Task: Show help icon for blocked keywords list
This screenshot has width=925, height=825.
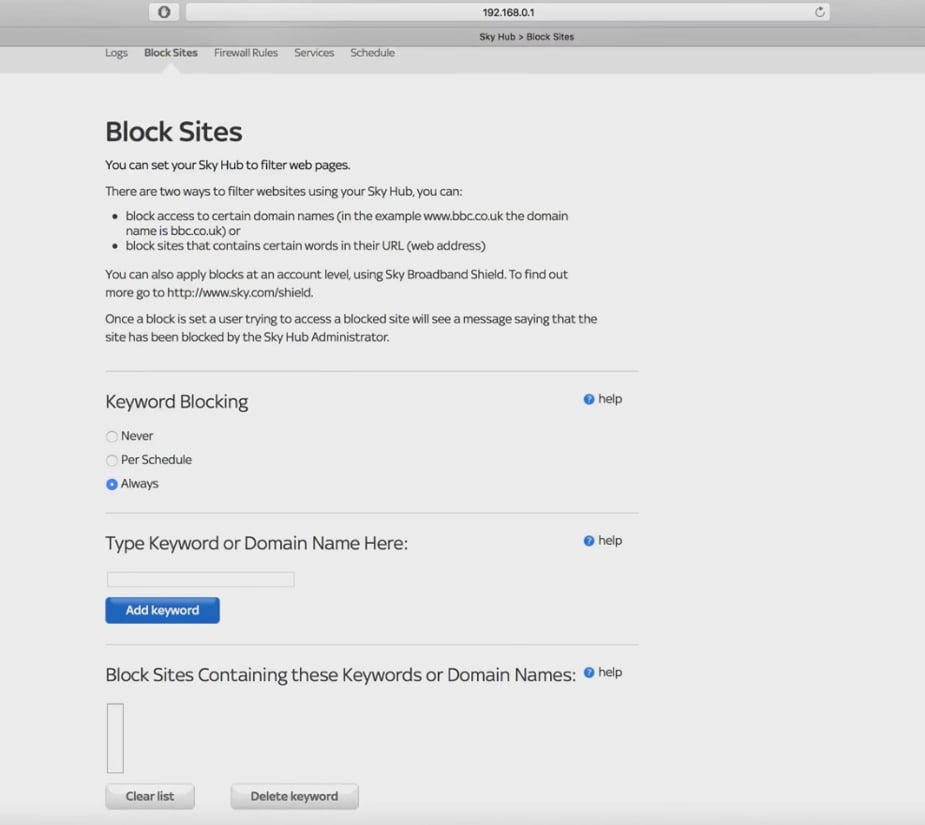Action: point(589,673)
